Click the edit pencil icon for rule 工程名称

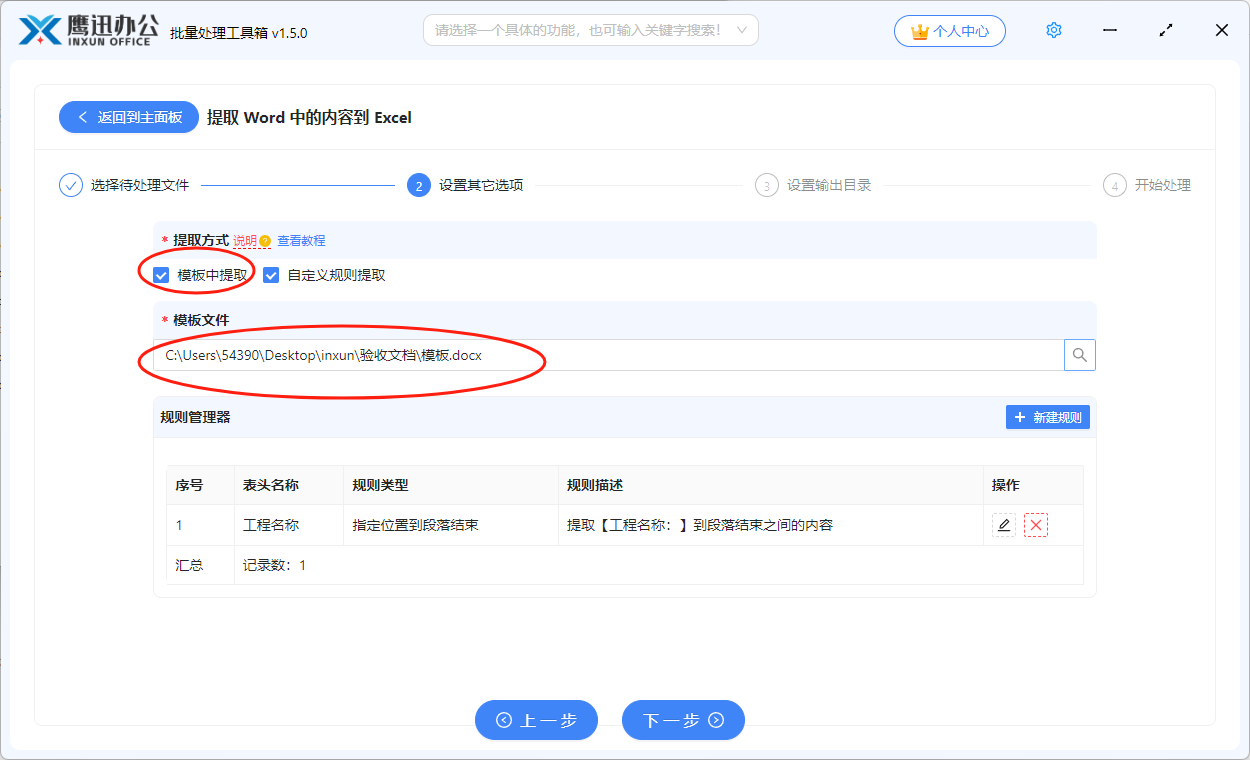point(1003,524)
